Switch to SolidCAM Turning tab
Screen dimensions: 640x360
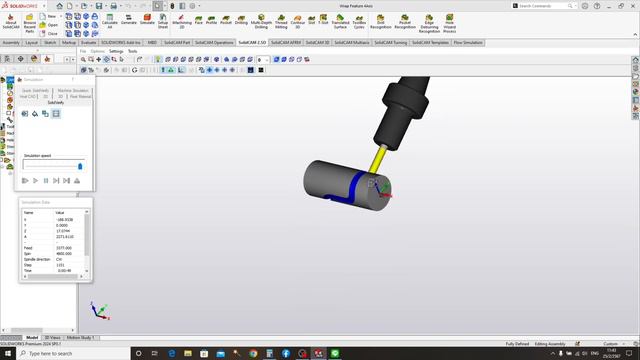[391, 42]
